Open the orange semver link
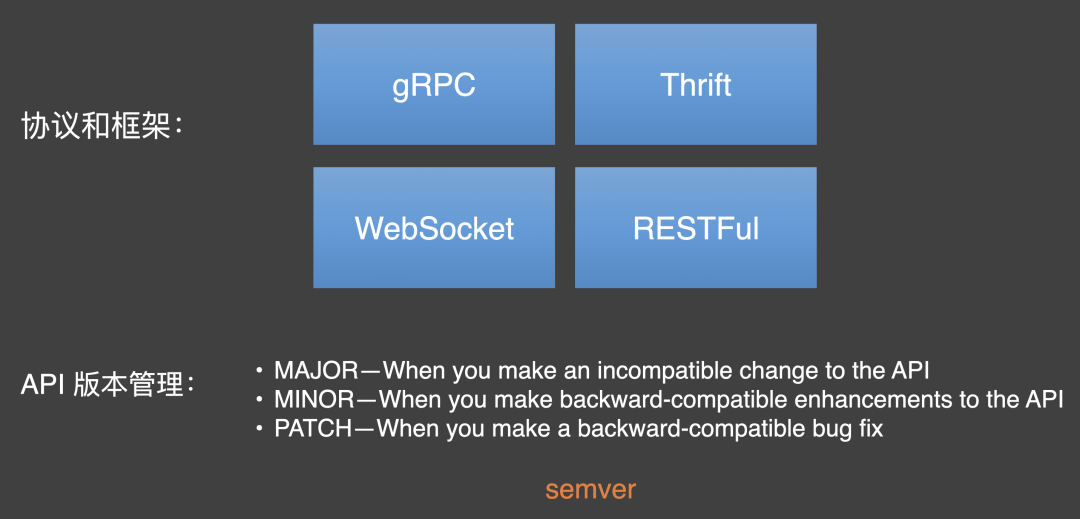This screenshot has height=519, width=1080. click(x=590, y=489)
